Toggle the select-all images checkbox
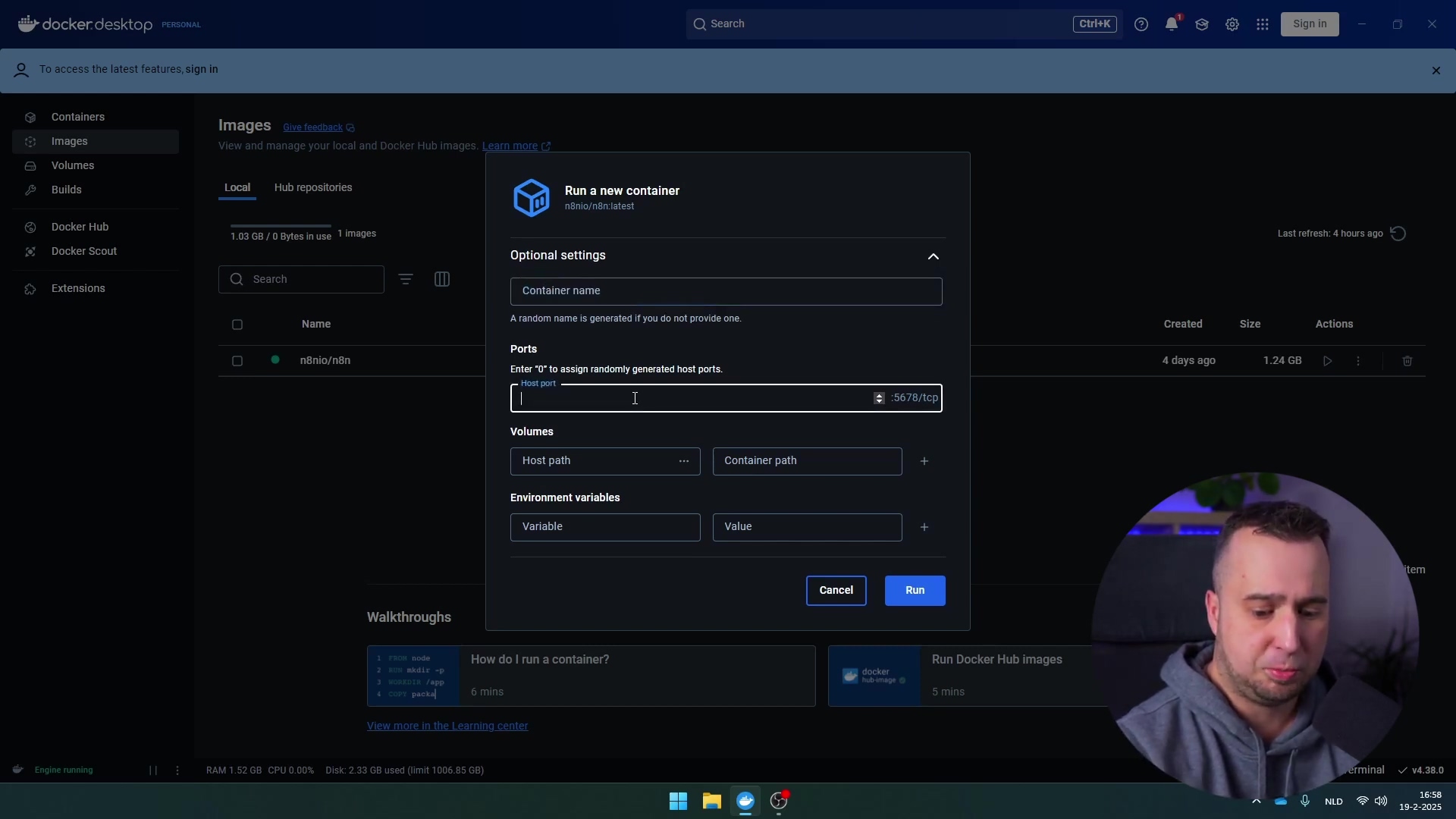 pos(237,325)
